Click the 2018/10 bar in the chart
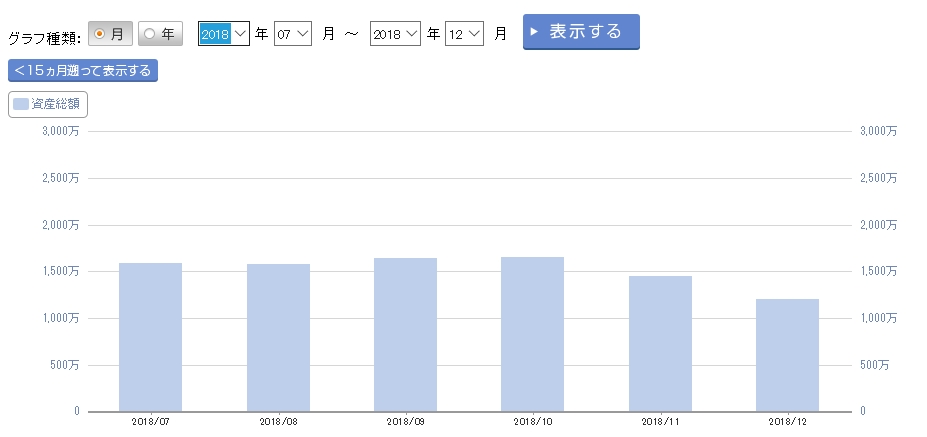 point(532,334)
